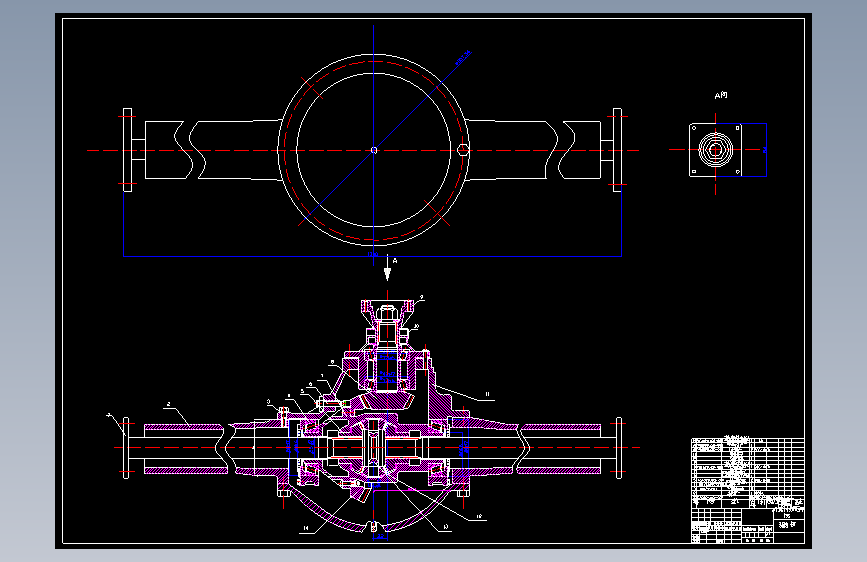
Task: Pick part callout number 8 left of the pinion housing
Action: tap(332, 362)
